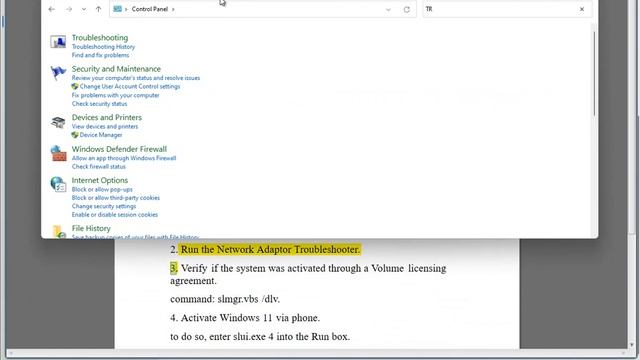Image resolution: width=640 pixels, height=360 pixels.
Task: Click the File History icon
Action: pos(58,231)
